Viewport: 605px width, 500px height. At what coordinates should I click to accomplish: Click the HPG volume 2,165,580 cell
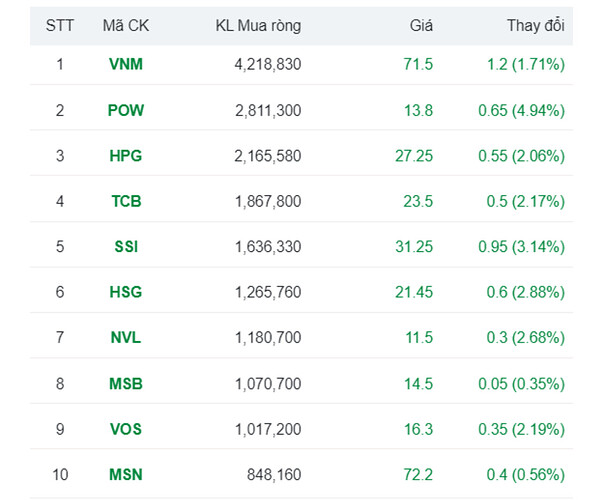pos(267,156)
